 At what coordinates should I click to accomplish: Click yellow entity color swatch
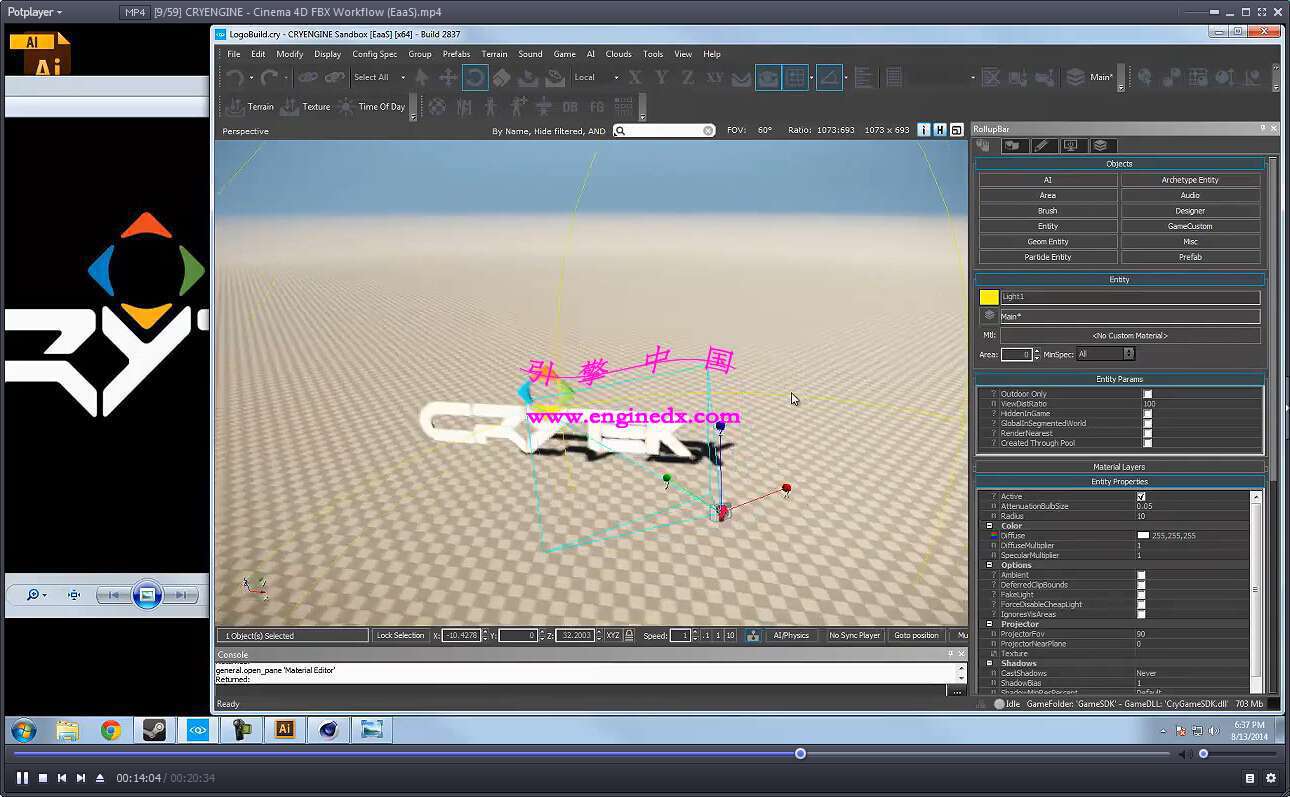[989, 297]
